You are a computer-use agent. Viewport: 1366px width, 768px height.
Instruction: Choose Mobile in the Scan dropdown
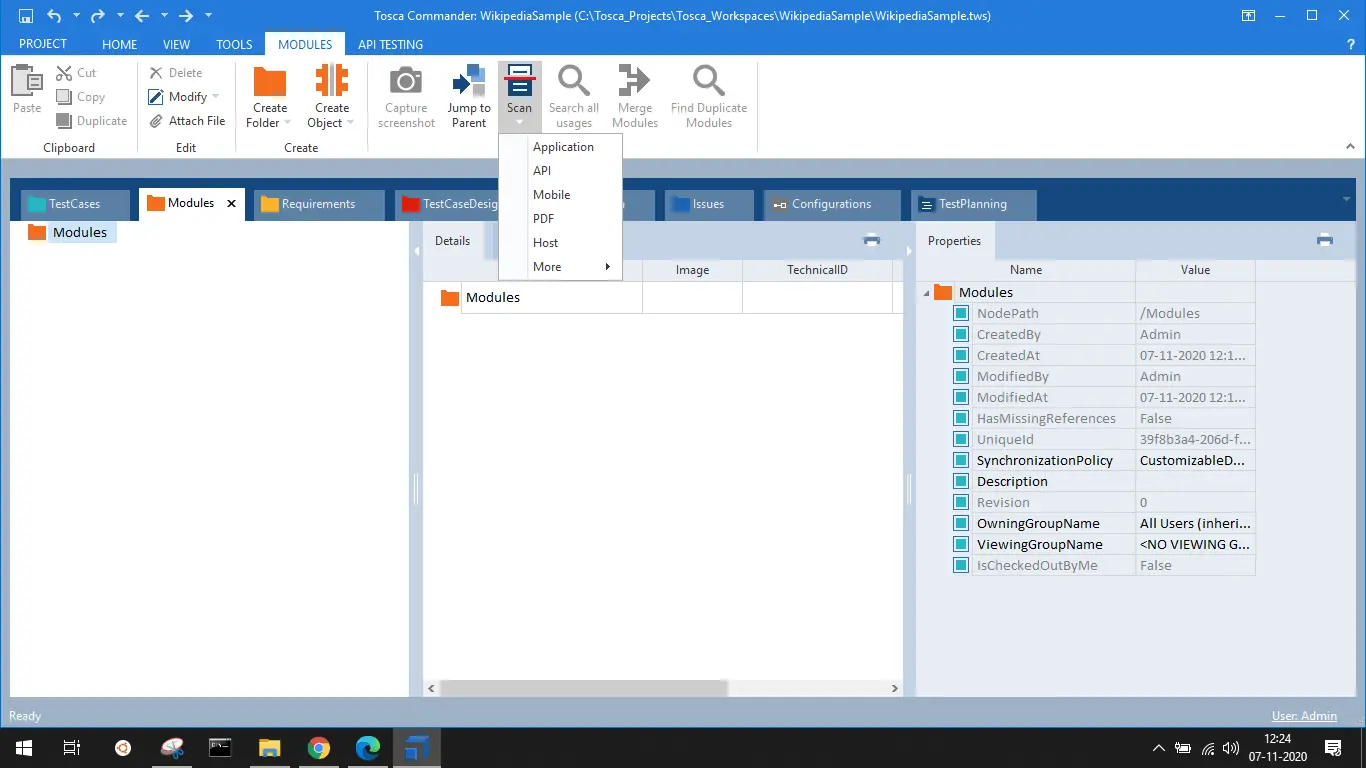pyautogui.click(x=551, y=195)
